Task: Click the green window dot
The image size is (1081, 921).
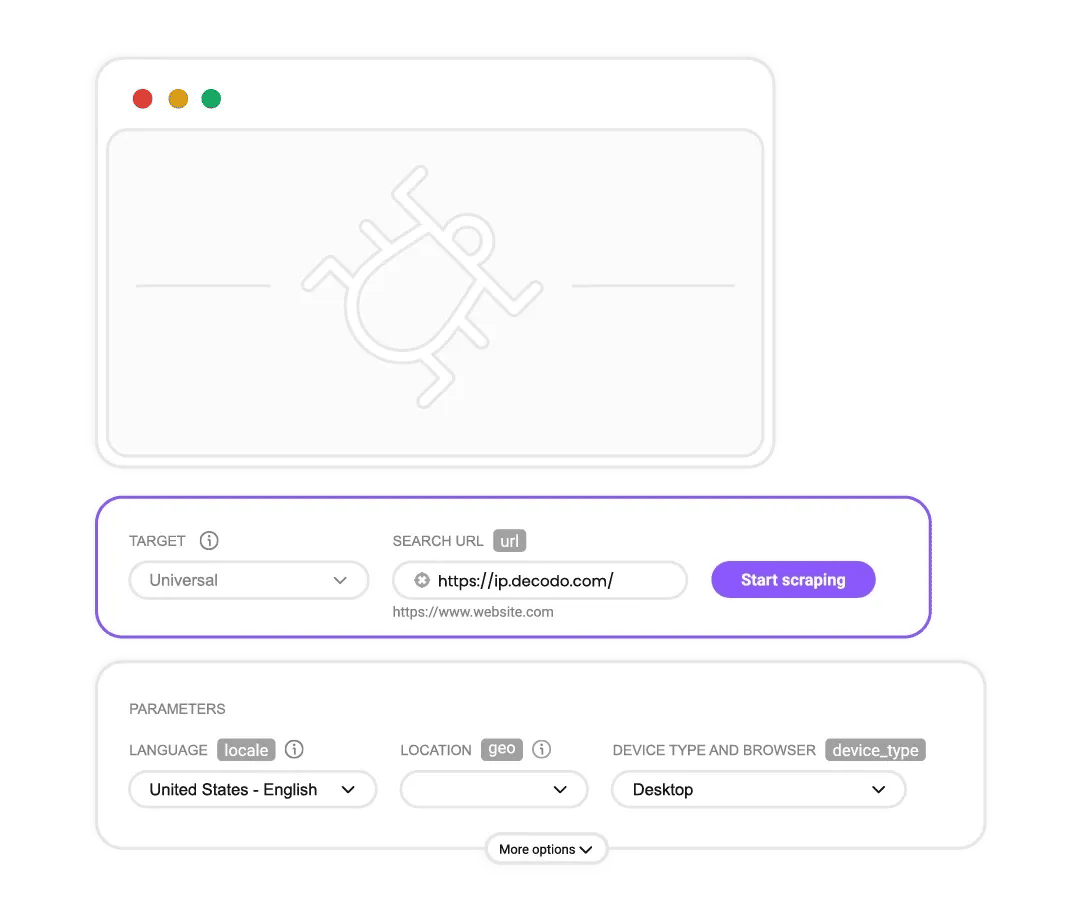Action: 211,99
